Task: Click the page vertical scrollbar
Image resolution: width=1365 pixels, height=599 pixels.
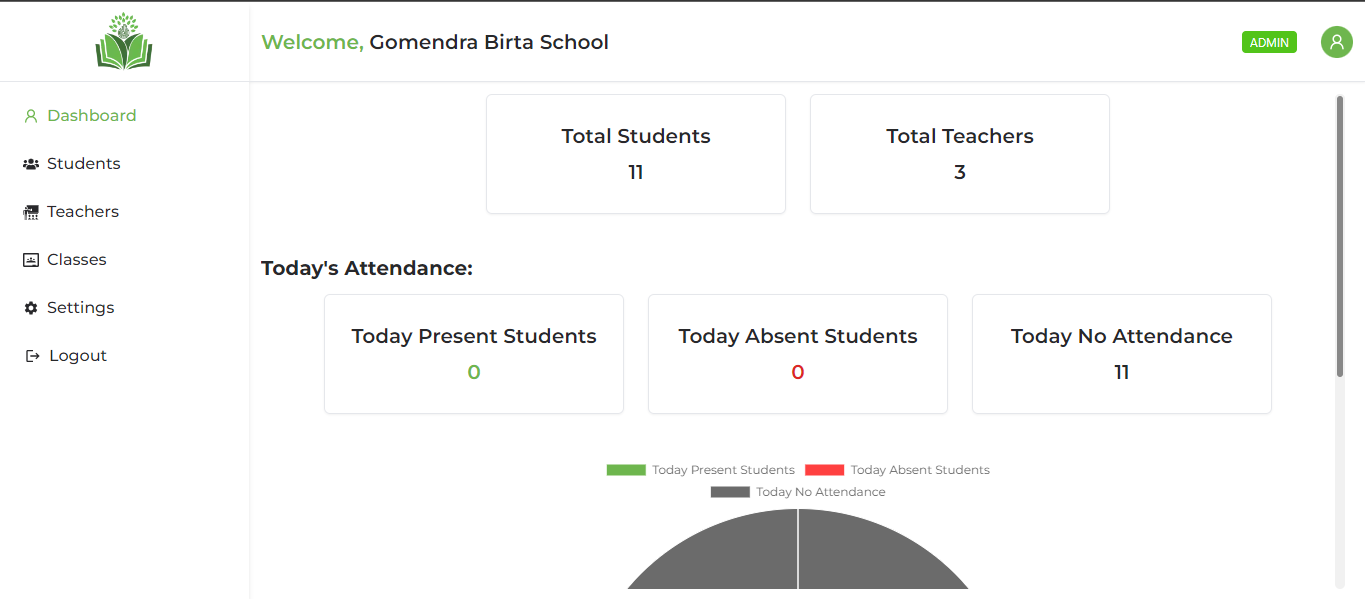Action: [1340, 236]
